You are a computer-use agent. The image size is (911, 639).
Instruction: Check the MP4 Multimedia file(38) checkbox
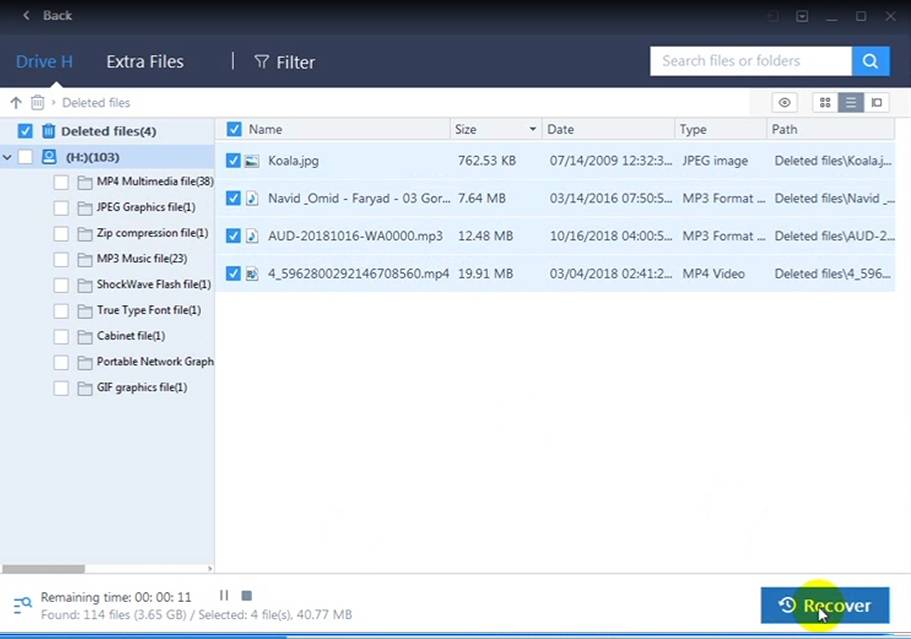61,182
